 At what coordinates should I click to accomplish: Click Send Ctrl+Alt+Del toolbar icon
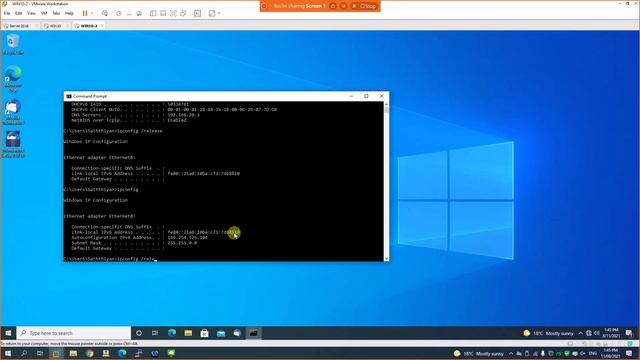click(x=105, y=13)
